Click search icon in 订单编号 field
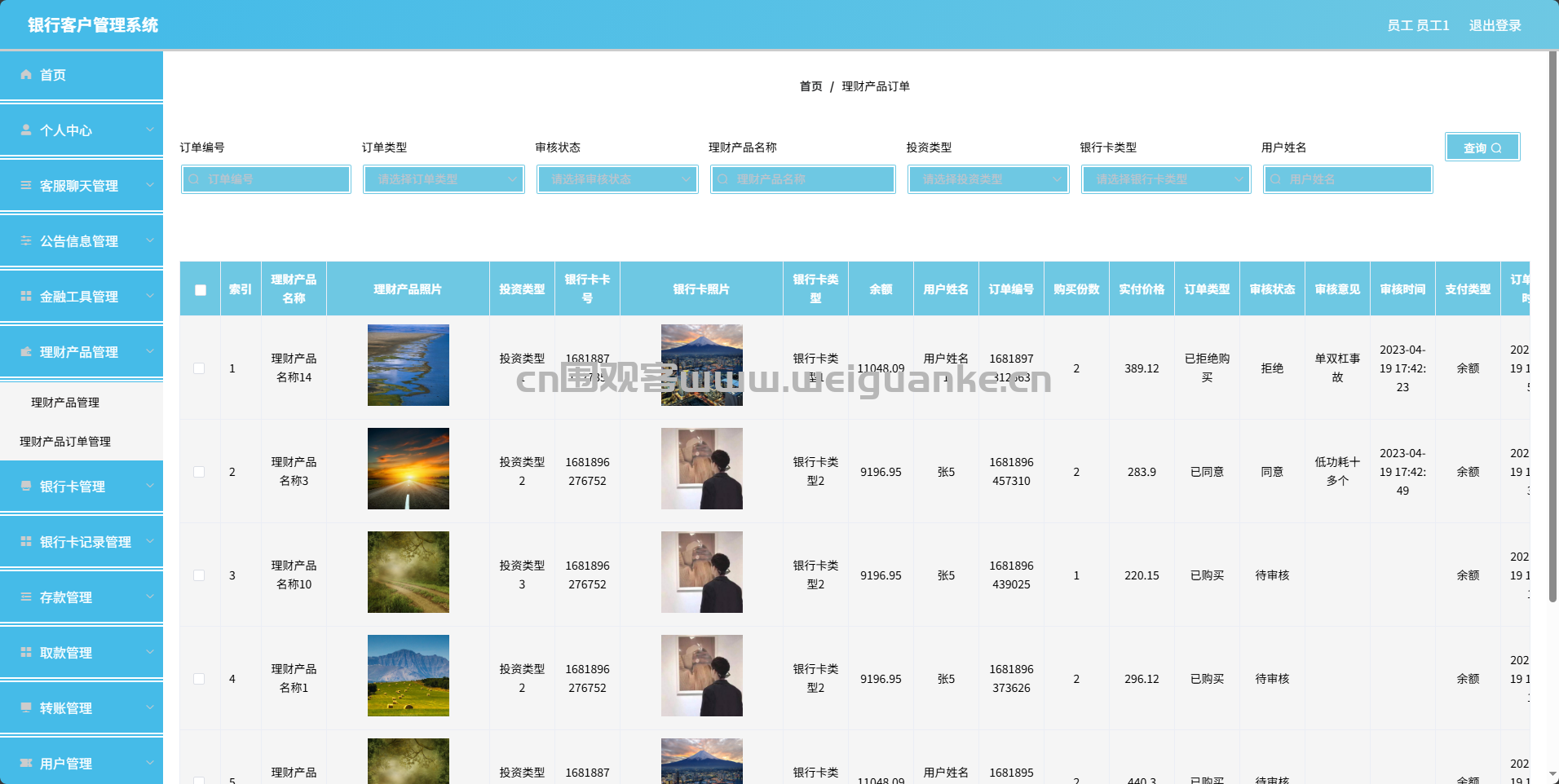Screen dimensions: 1559x784 point(194,179)
